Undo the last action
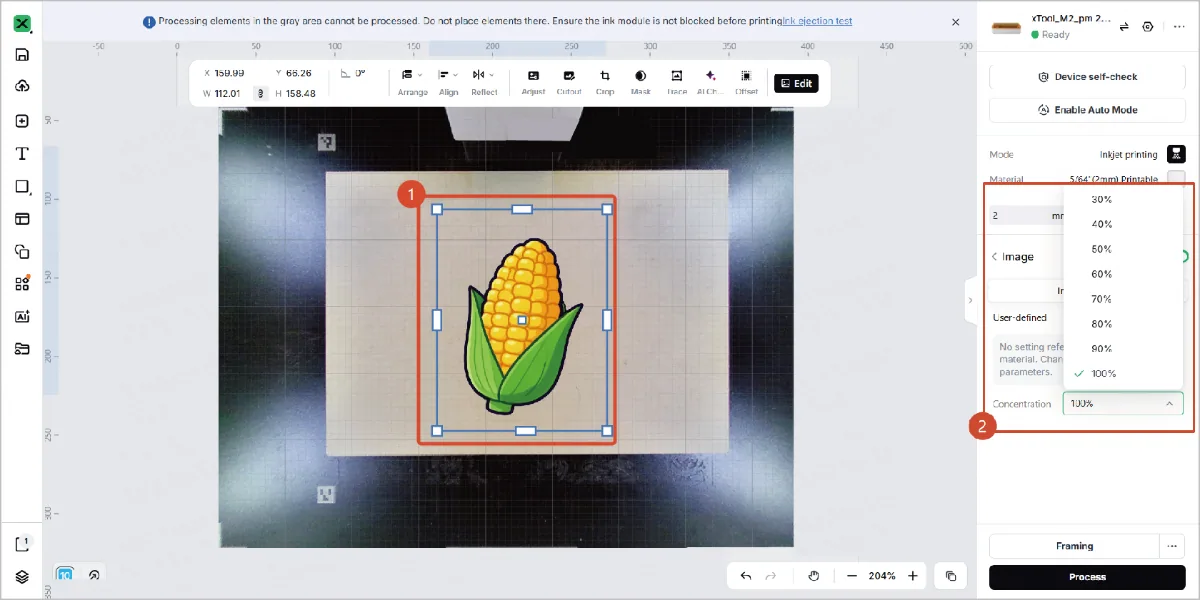 point(746,576)
